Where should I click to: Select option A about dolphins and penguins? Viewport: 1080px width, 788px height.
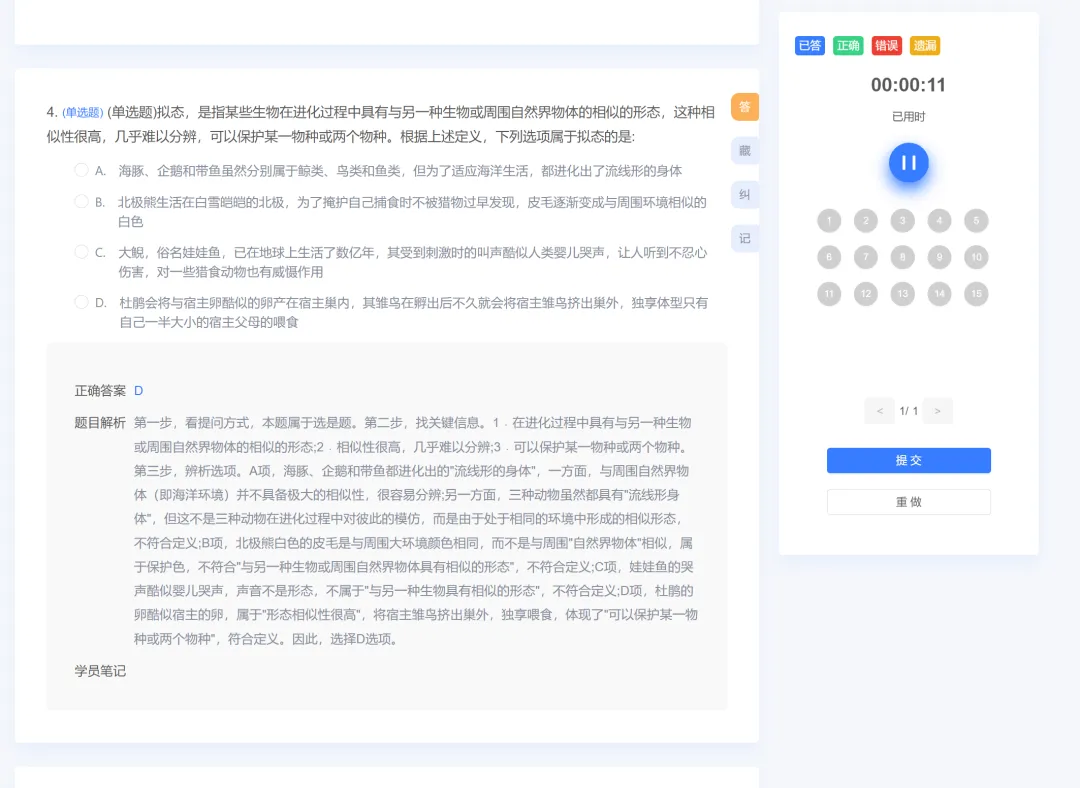click(81, 170)
